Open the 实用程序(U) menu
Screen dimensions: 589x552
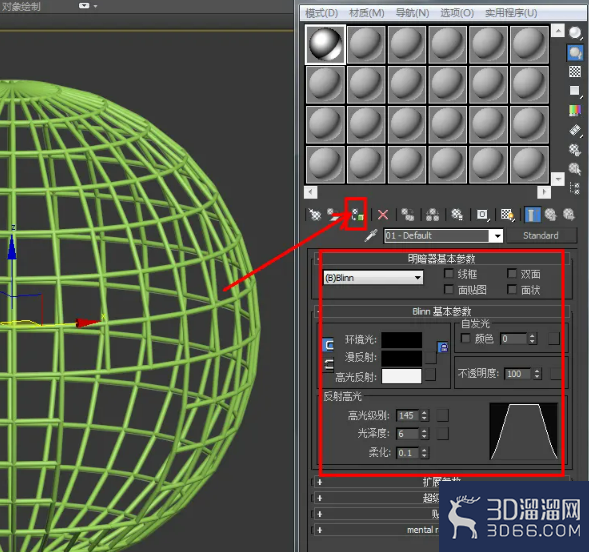pos(511,14)
